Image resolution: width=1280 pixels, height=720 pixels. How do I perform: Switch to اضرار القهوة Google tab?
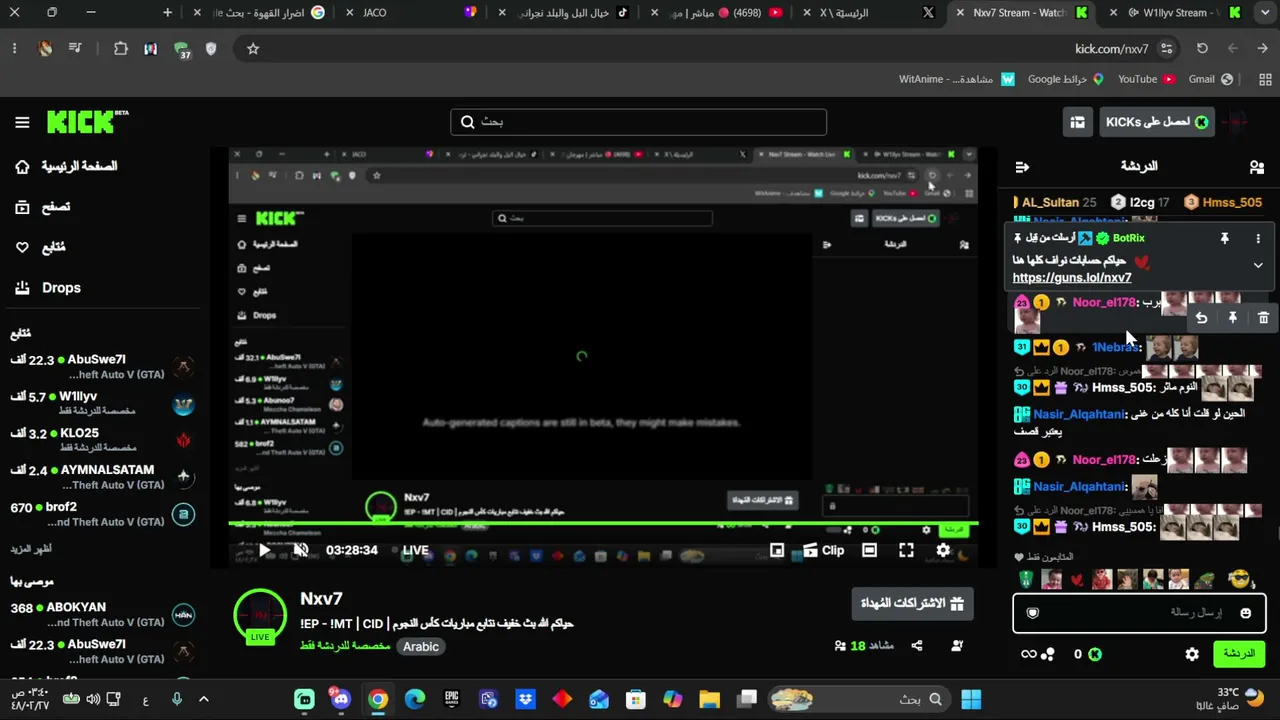point(262,13)
